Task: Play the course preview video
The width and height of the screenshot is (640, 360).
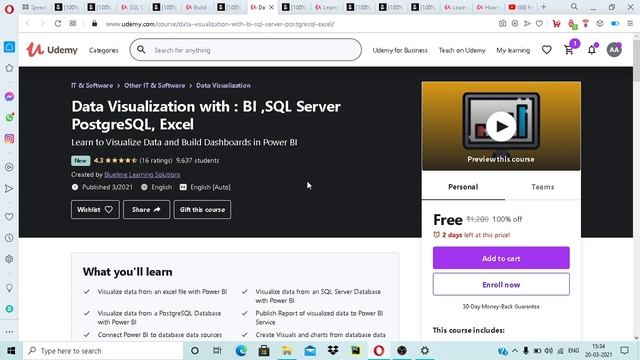Action: pyautogui.click(x=501, y=126)
